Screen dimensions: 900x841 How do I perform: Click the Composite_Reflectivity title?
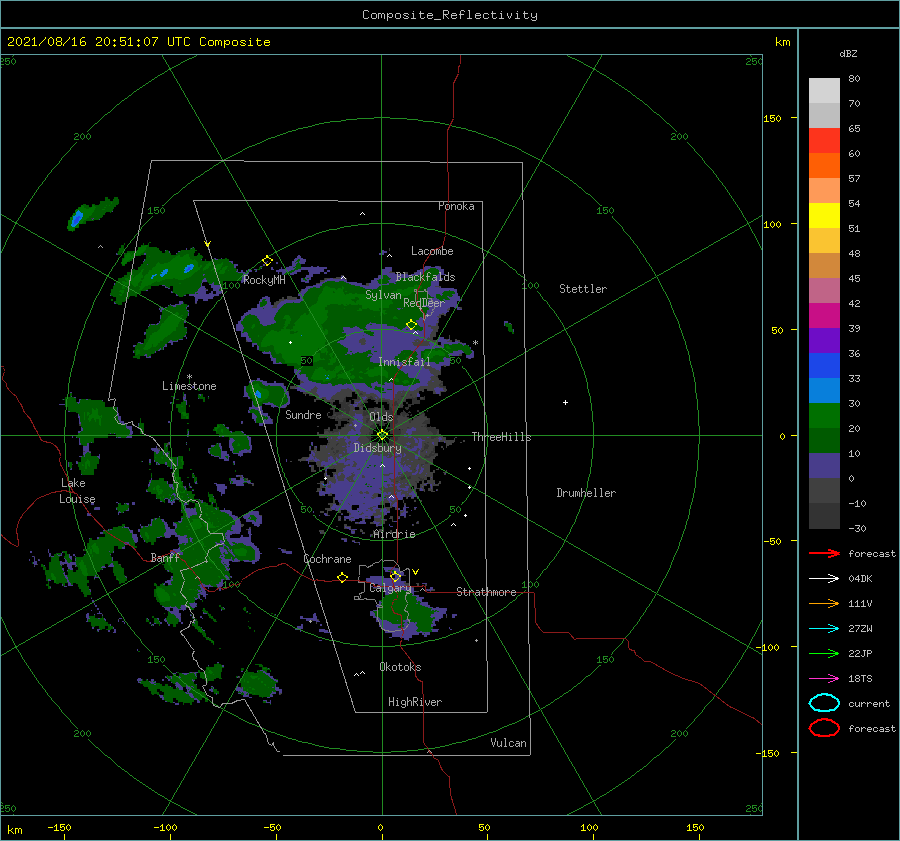[450, 15]
